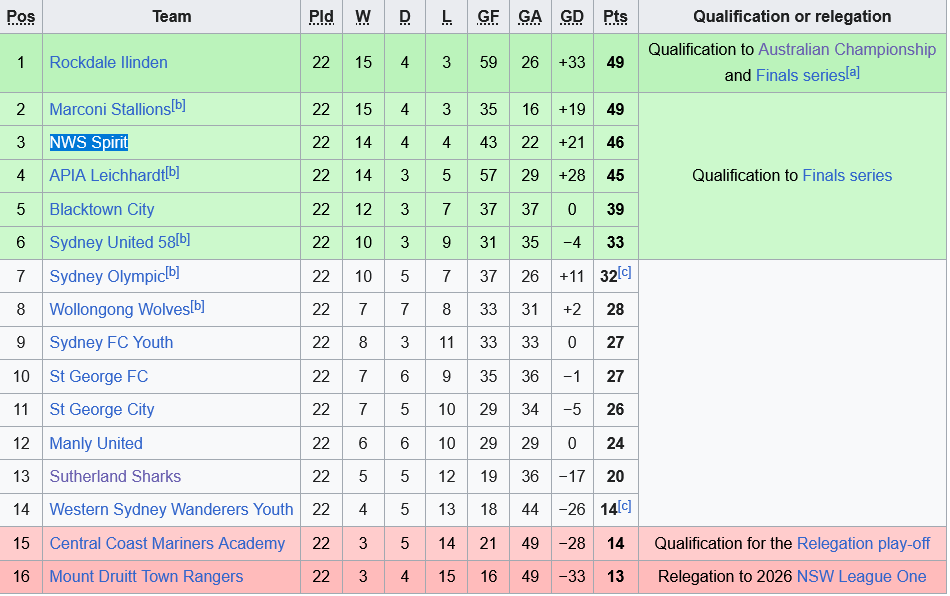
Task: Click the Mount Druitt Town Rangers link
Action: pyautogui.click(x=146, y=576)
